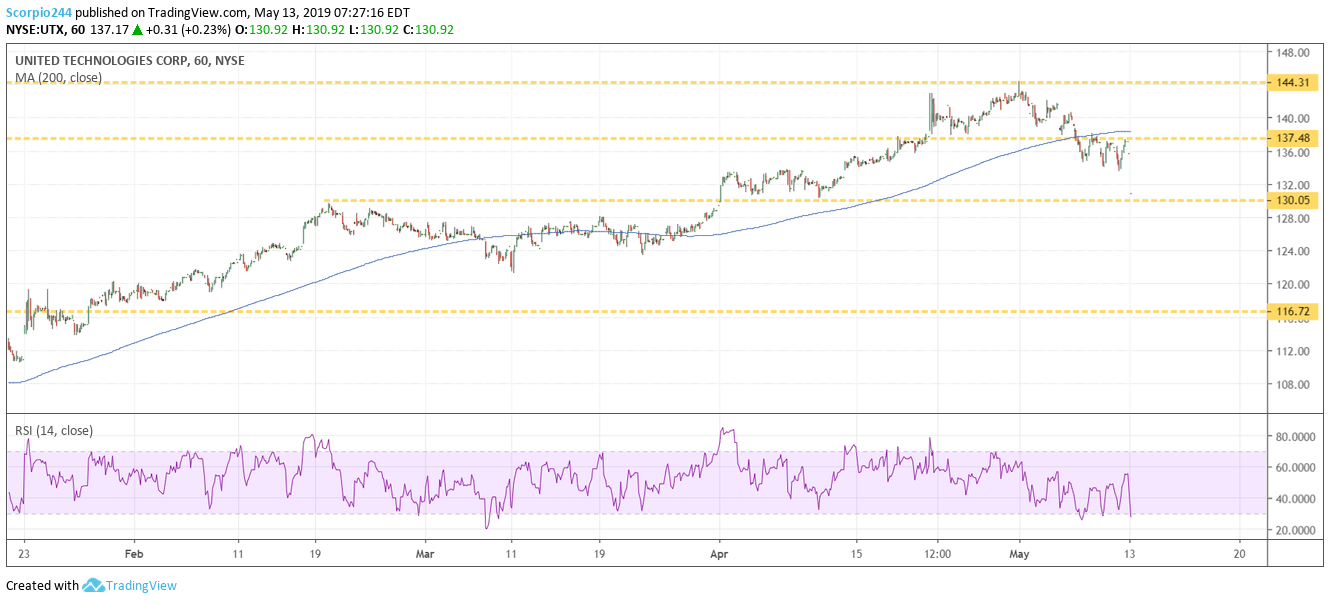This screenshot has height=603, width=1330.
Task: Click the "Created with" caption text
Action: (x=43, y=585)
